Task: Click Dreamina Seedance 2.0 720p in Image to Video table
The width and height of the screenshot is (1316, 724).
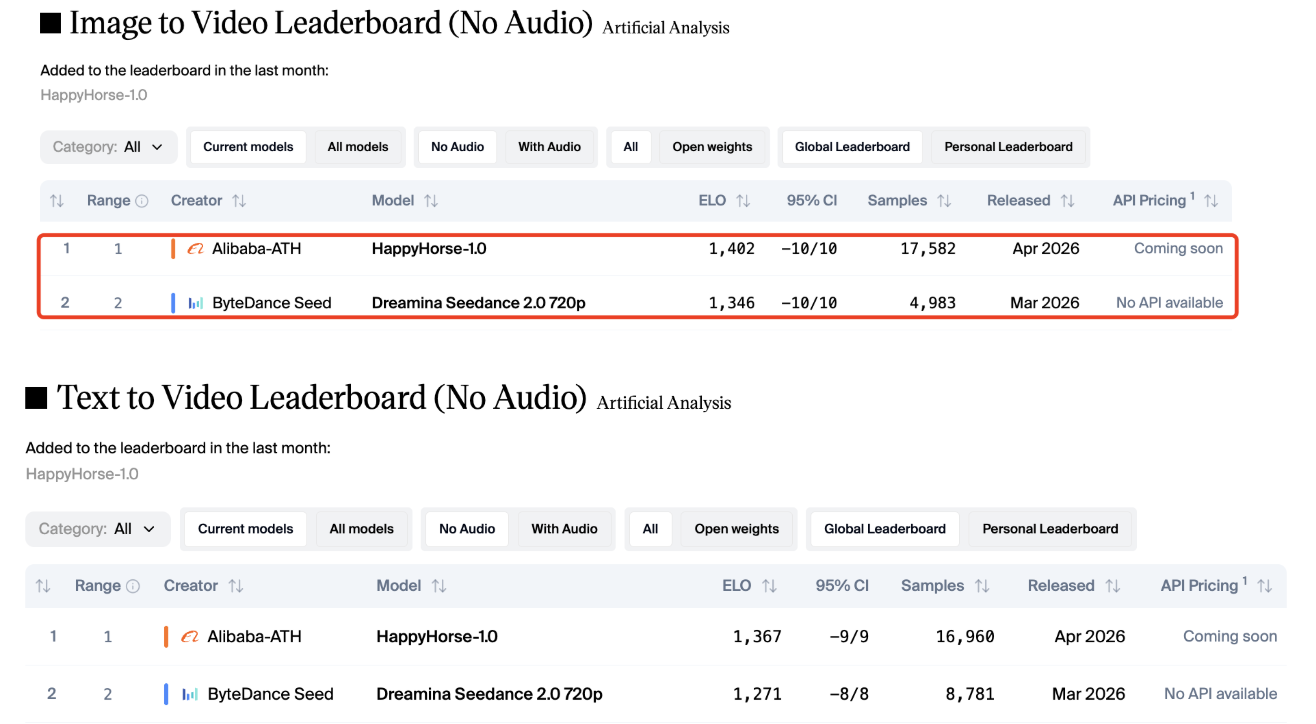Action: [x=478, y=303]
